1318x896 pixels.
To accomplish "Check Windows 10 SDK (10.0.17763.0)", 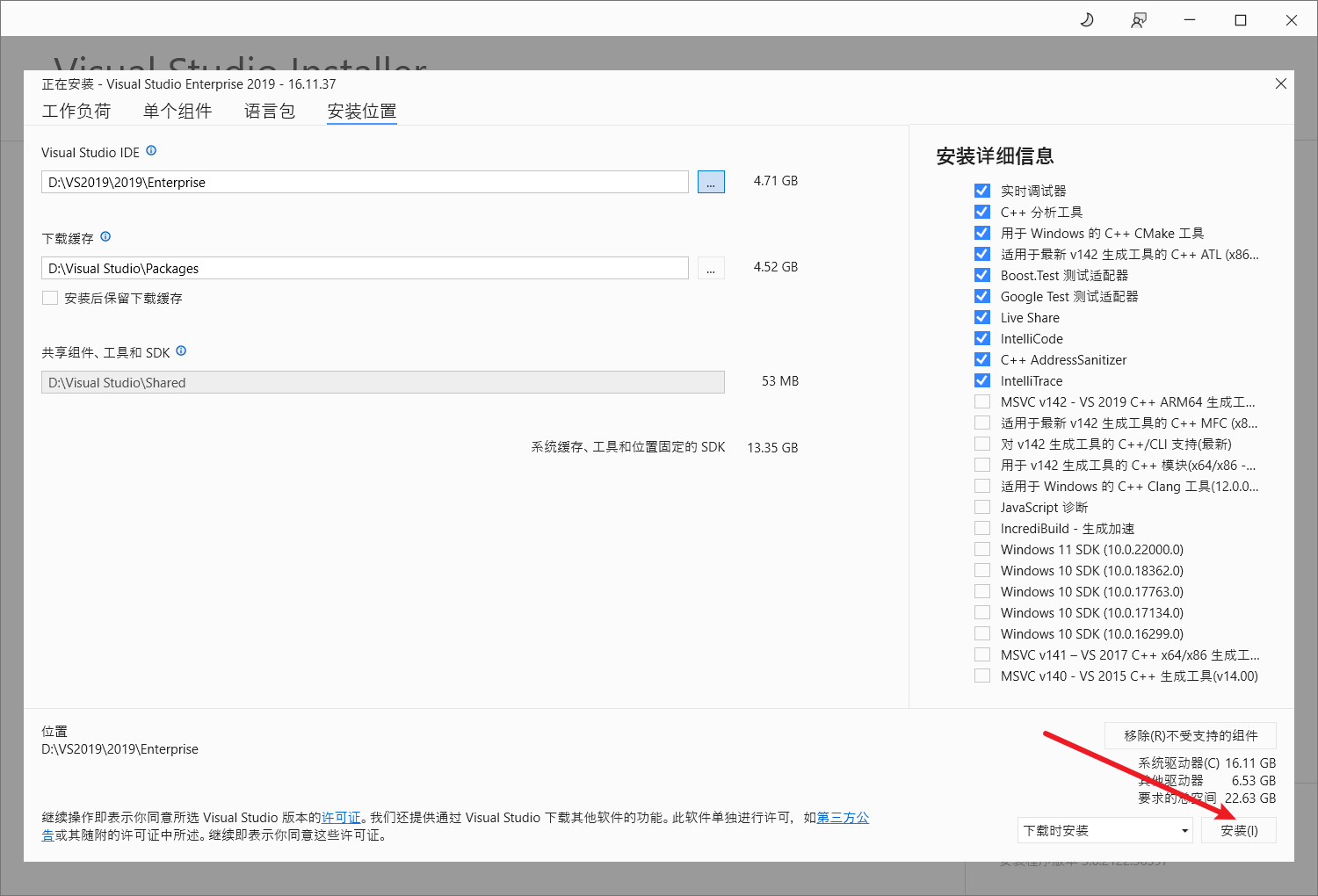I will point(982,591).
